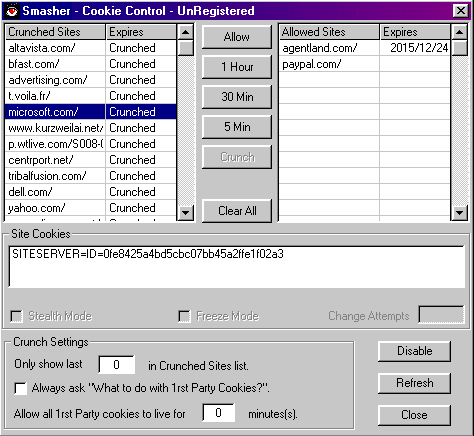Click the Clear All button

click(237, 211)
